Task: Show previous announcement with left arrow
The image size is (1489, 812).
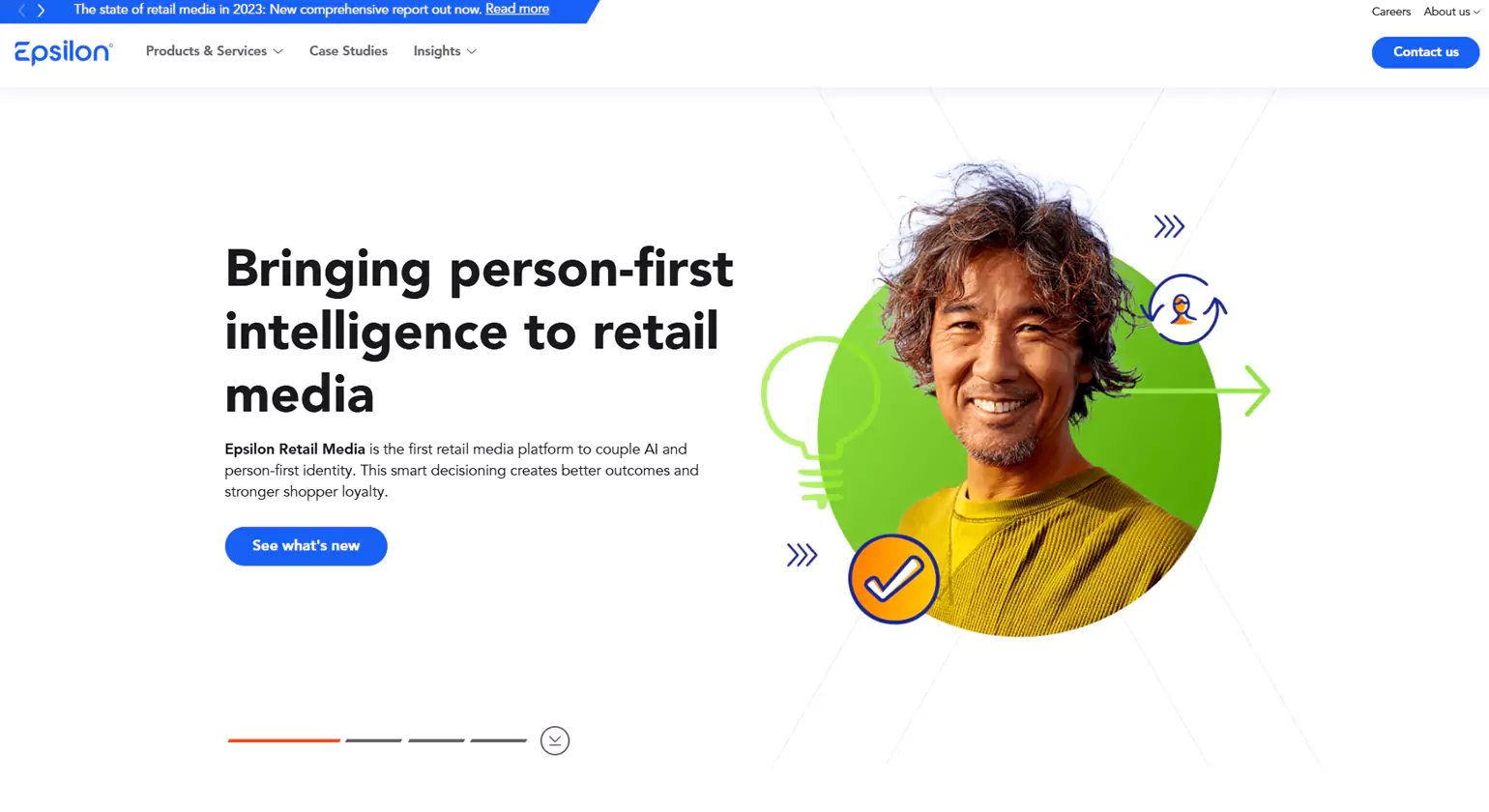Action: click(22, 11)
